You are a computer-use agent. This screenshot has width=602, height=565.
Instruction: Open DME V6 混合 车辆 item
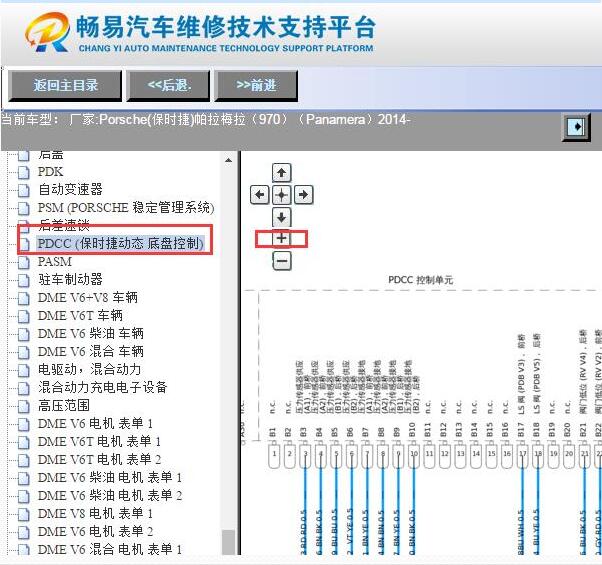coord(91,351)
